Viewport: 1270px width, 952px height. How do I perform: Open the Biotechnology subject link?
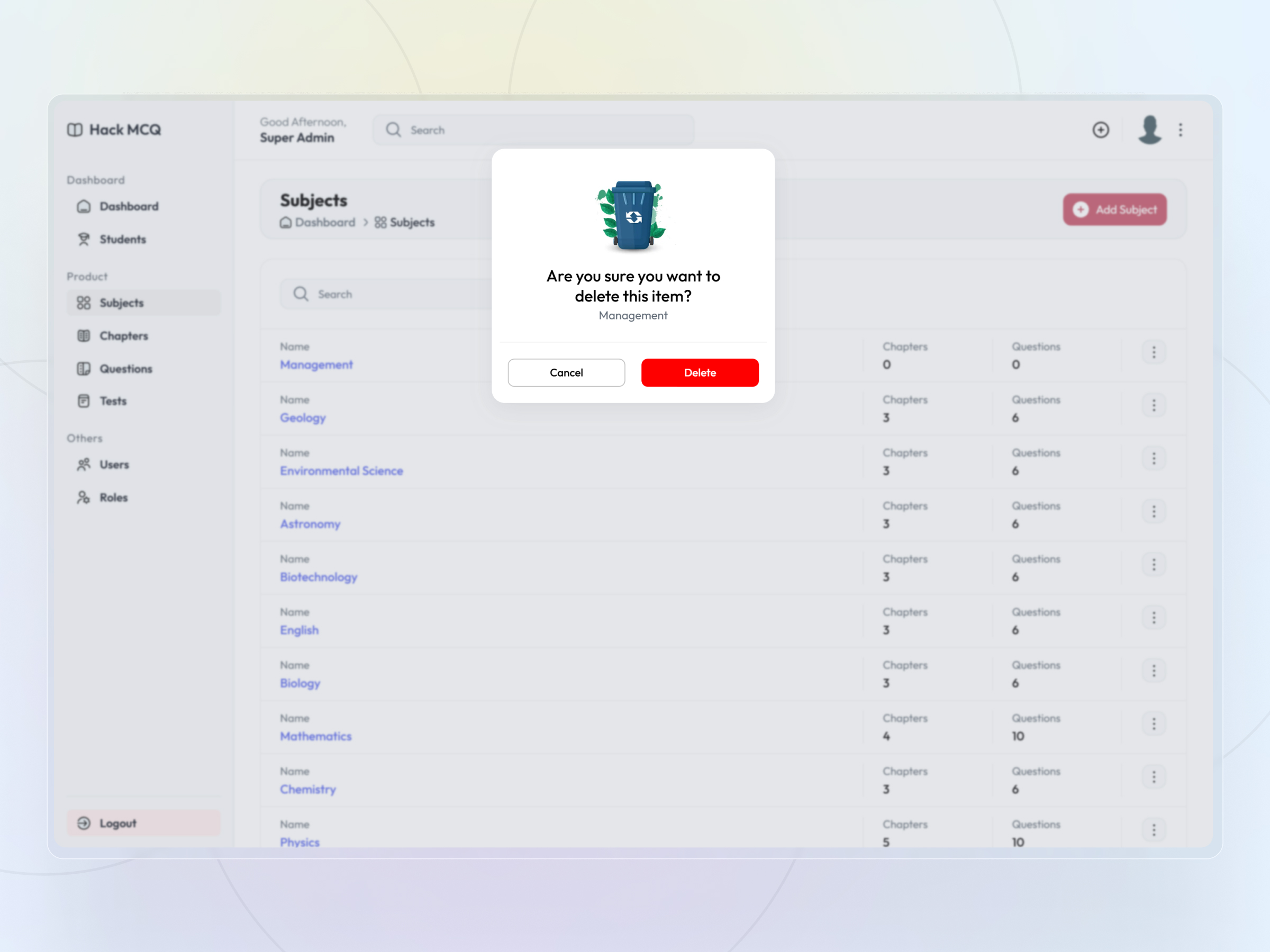(x=319, y=578)
